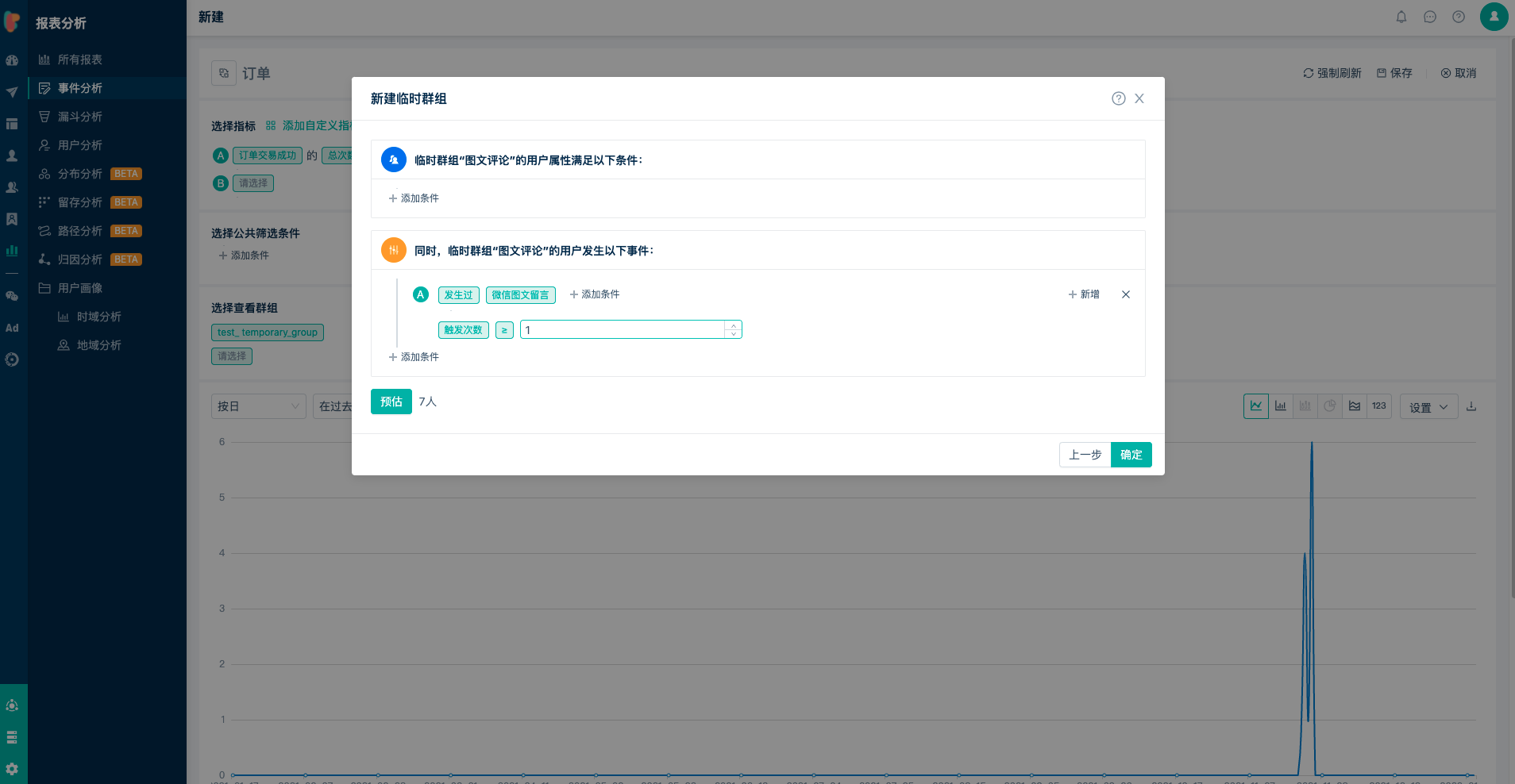Open 路径分析 in the sidebar

(80, 231)
